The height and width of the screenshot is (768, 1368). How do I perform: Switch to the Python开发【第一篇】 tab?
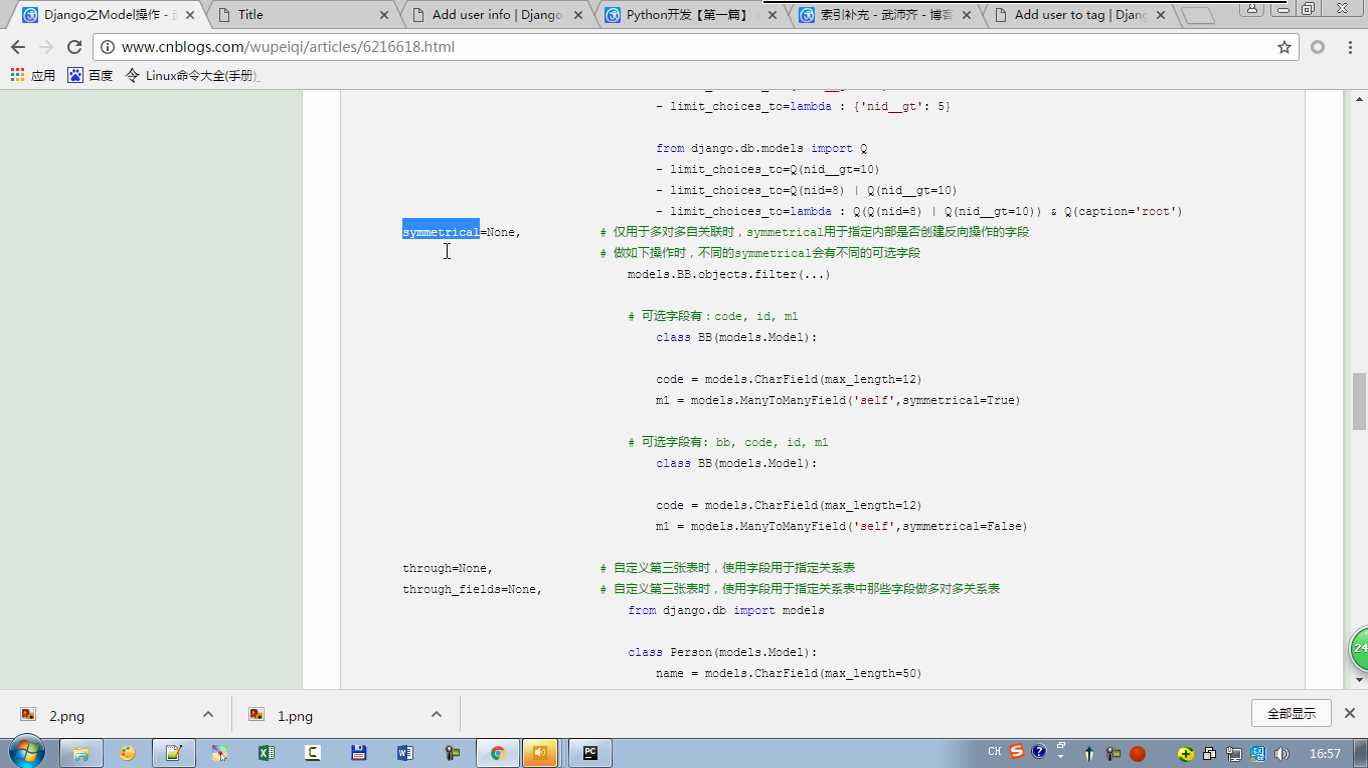(x=688, y=15)
